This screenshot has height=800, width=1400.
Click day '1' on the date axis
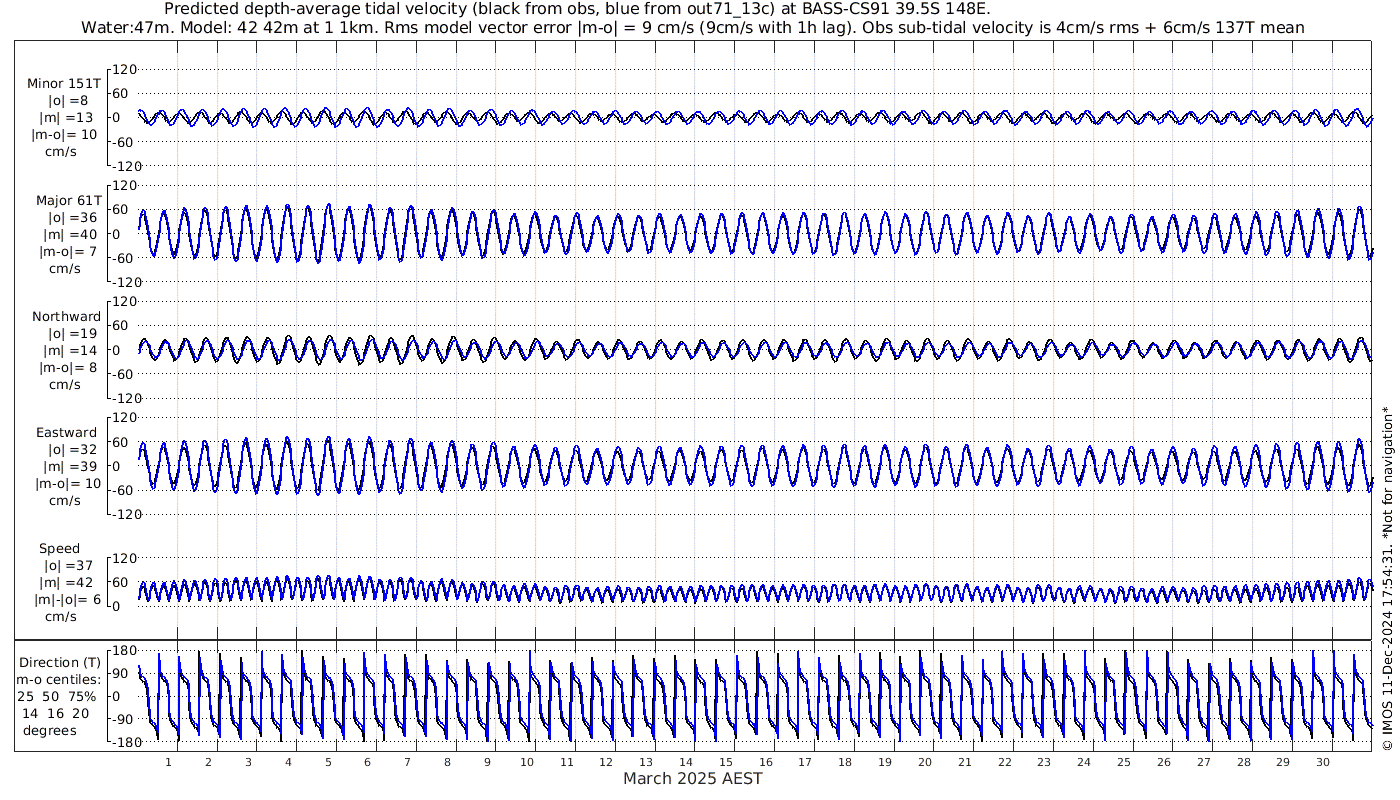tap(168, 762)
